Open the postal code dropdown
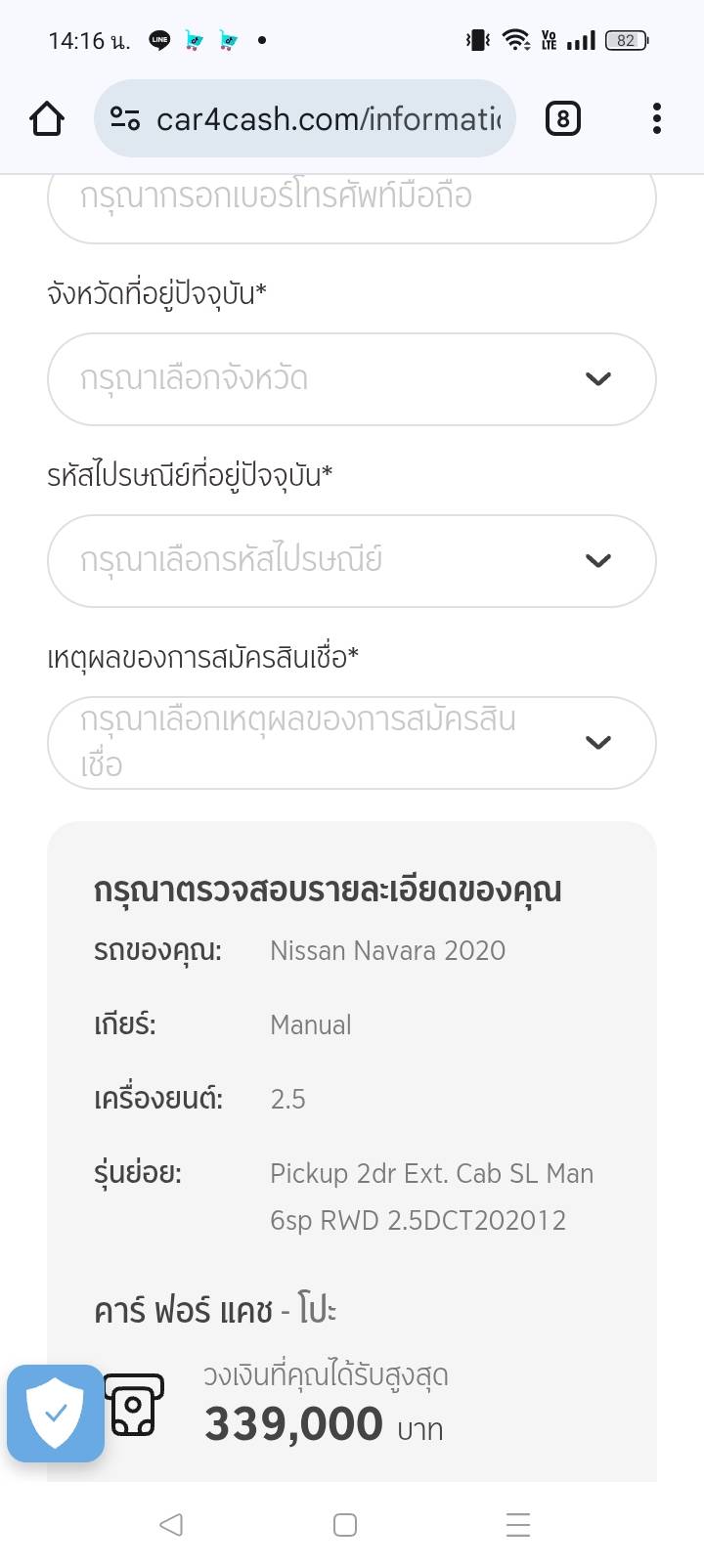The height and width of the screenshot is (1568, 704). pyautogui.click(x=351, y=561)
